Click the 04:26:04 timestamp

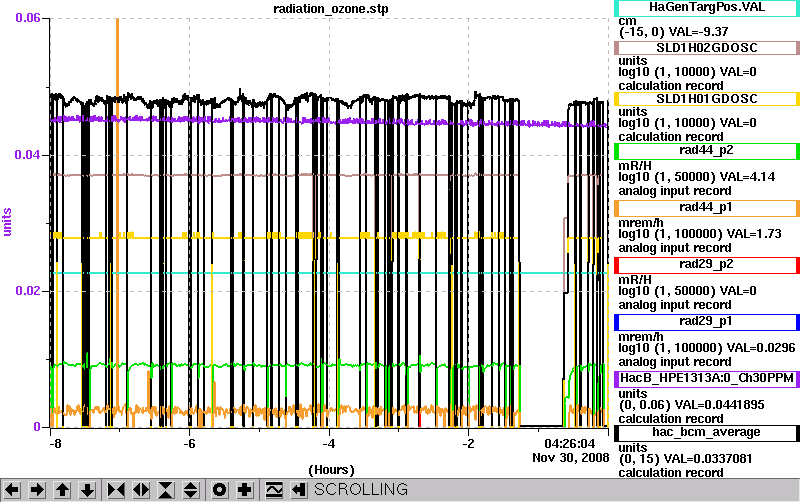(x=570, y=444)
